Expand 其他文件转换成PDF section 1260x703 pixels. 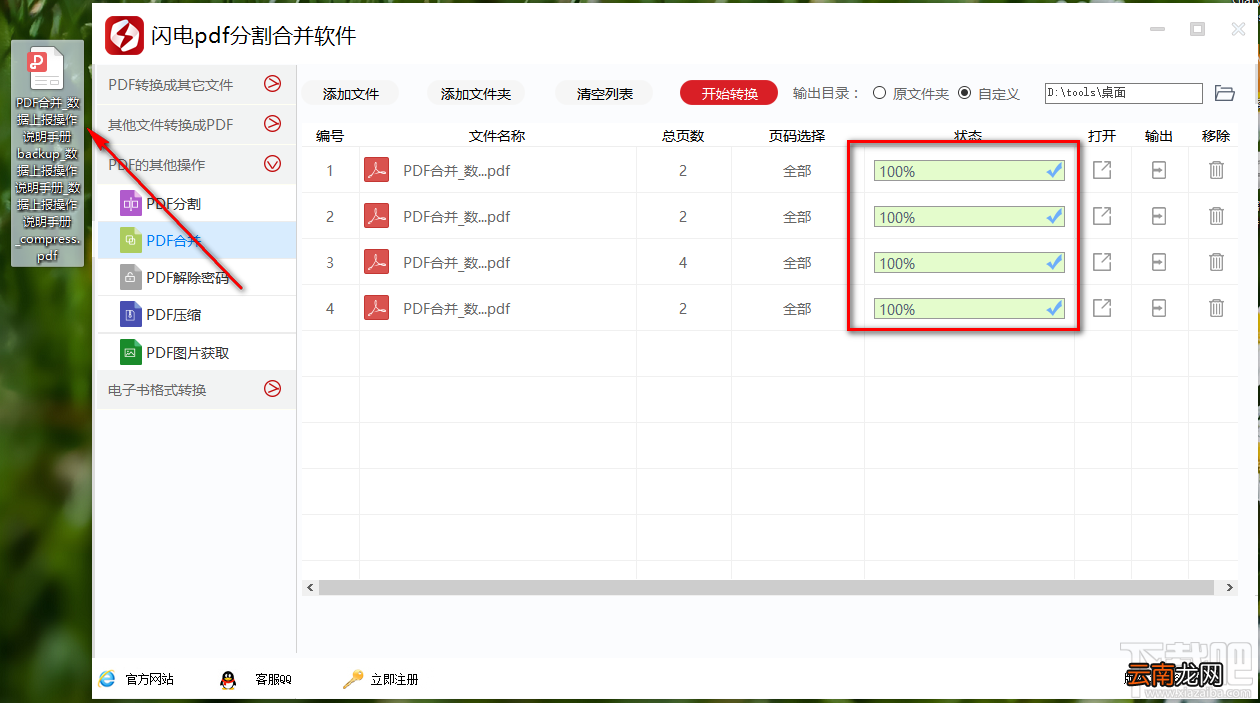click(x=195, y=124)
